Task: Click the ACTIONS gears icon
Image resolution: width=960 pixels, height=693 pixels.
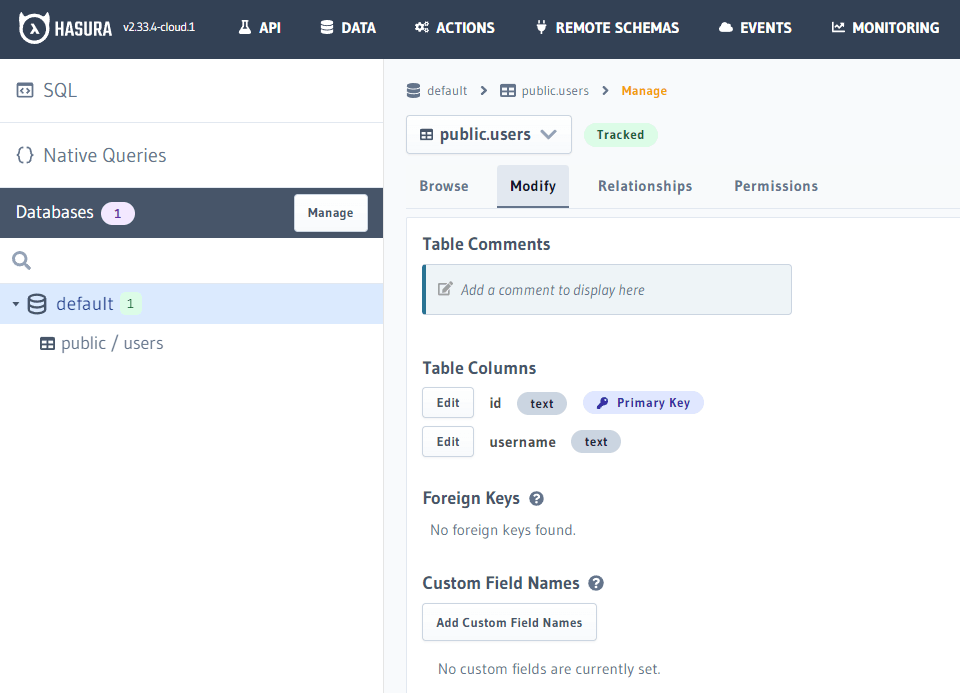Action: click(422, 28)
